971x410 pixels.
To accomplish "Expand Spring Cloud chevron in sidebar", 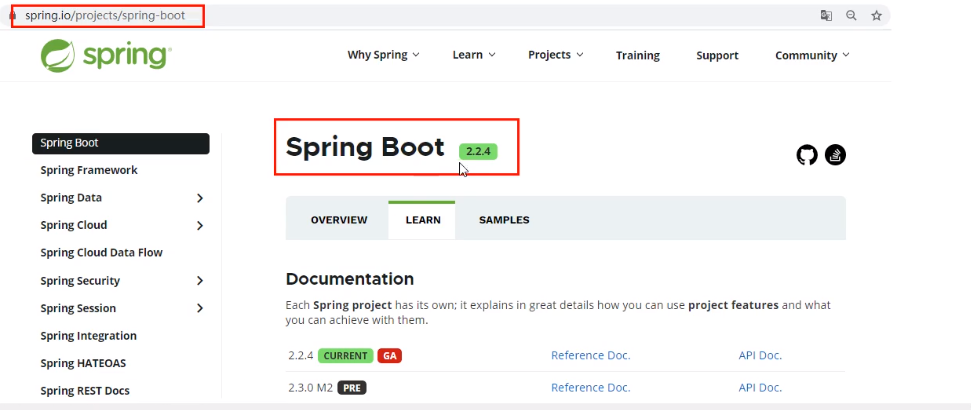I will pos(200,225).
